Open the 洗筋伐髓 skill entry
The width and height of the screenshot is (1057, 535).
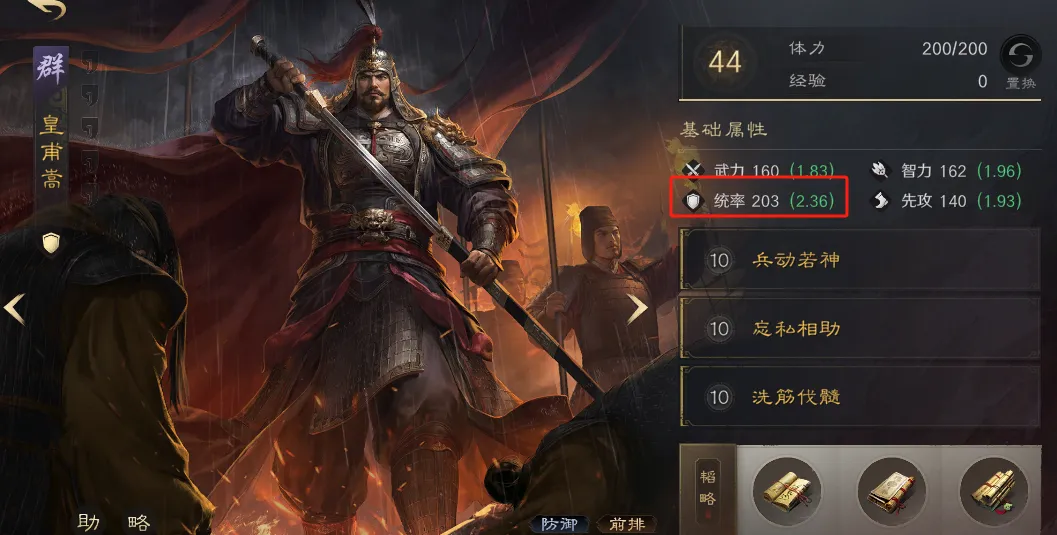[x=860, y=397]
